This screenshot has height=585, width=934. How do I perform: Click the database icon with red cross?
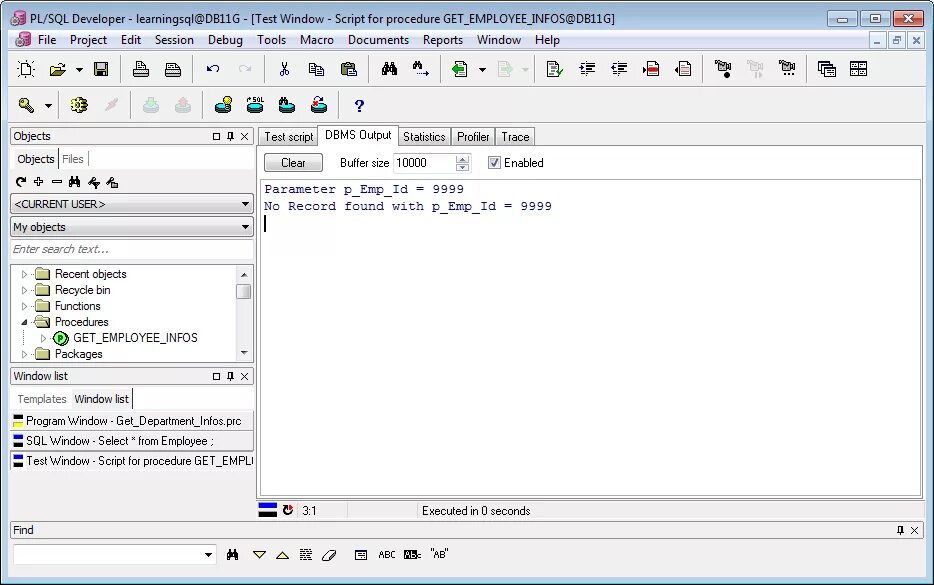[x=319, y=105]
